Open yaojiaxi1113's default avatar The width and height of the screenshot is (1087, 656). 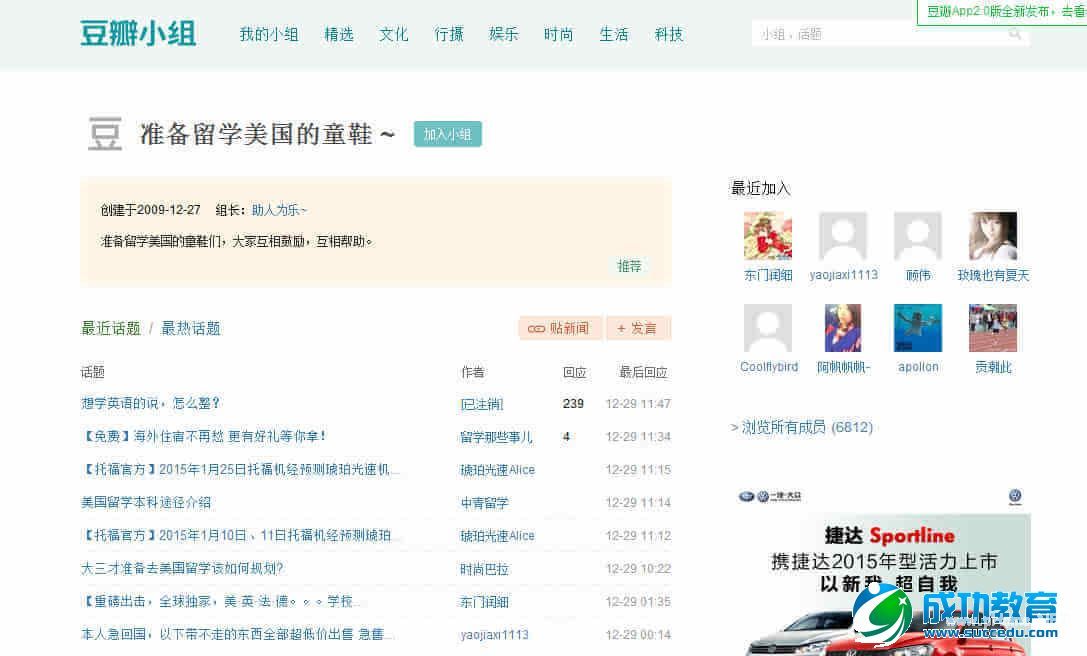point(843,236)
